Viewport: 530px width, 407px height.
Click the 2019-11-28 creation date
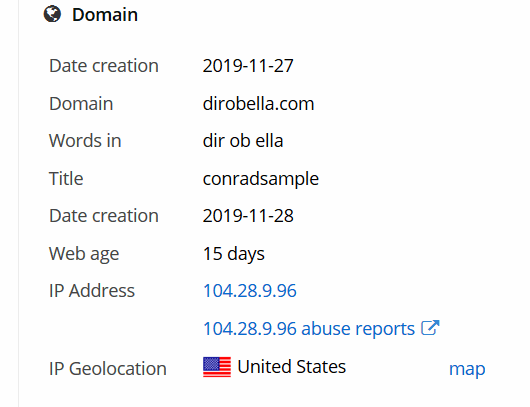(248, 216)
